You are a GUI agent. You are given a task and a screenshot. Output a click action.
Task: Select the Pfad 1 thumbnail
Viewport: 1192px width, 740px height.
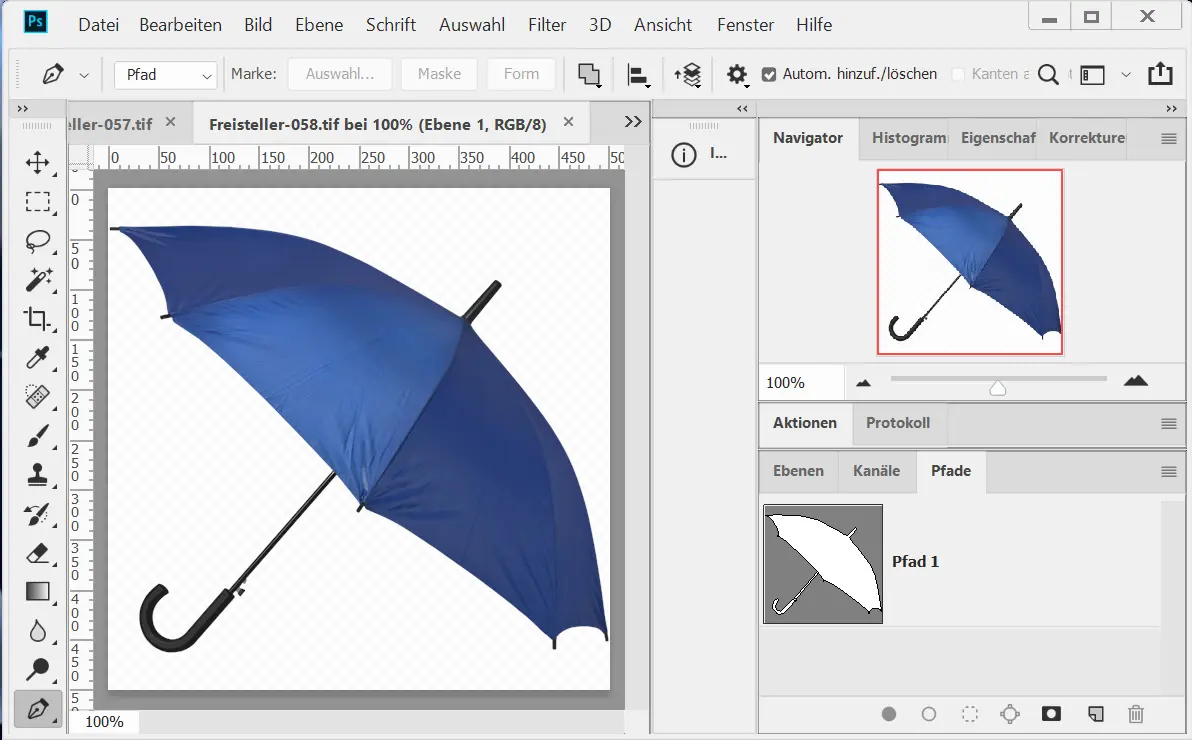pos(823,564)
